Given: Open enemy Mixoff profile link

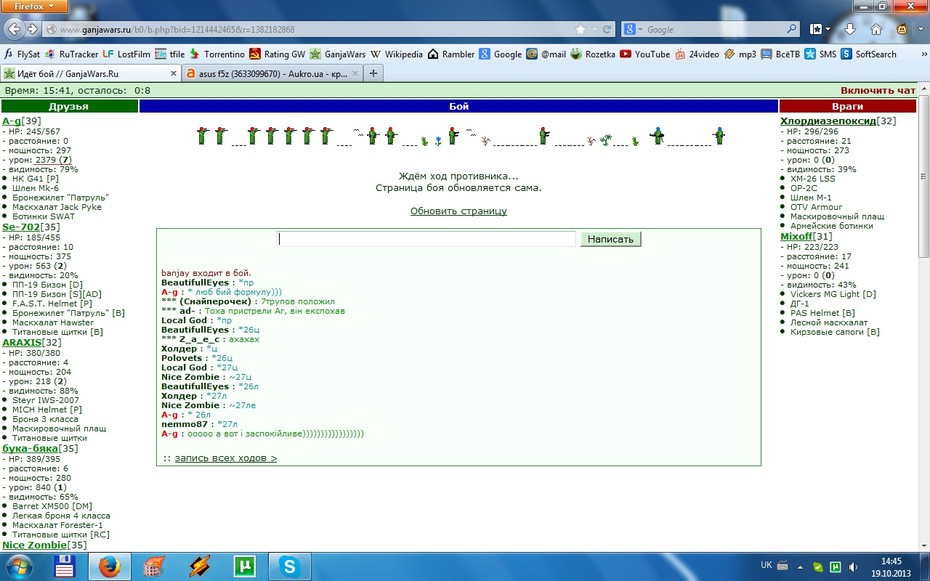Looking at the screenshot, I should click(796, 237).
